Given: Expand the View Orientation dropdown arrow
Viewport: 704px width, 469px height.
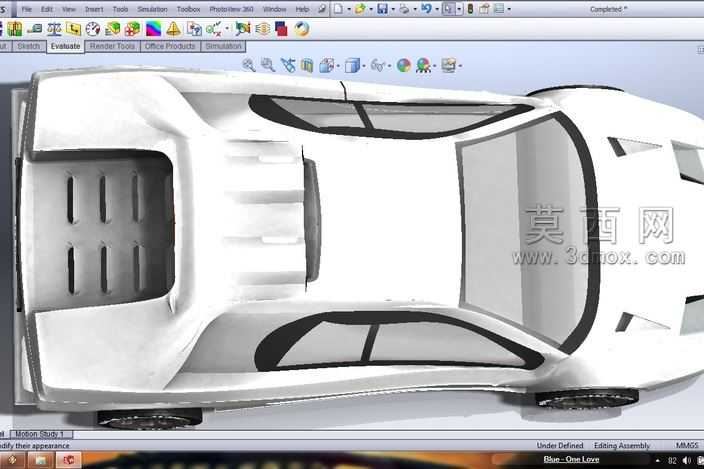Looking at the screenshot, I should tap(338, 66).
